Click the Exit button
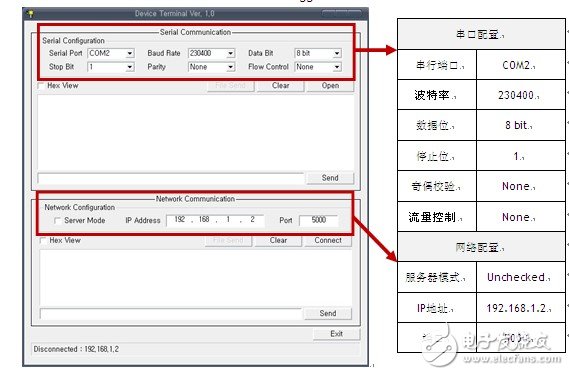 [x=336, y=334]
